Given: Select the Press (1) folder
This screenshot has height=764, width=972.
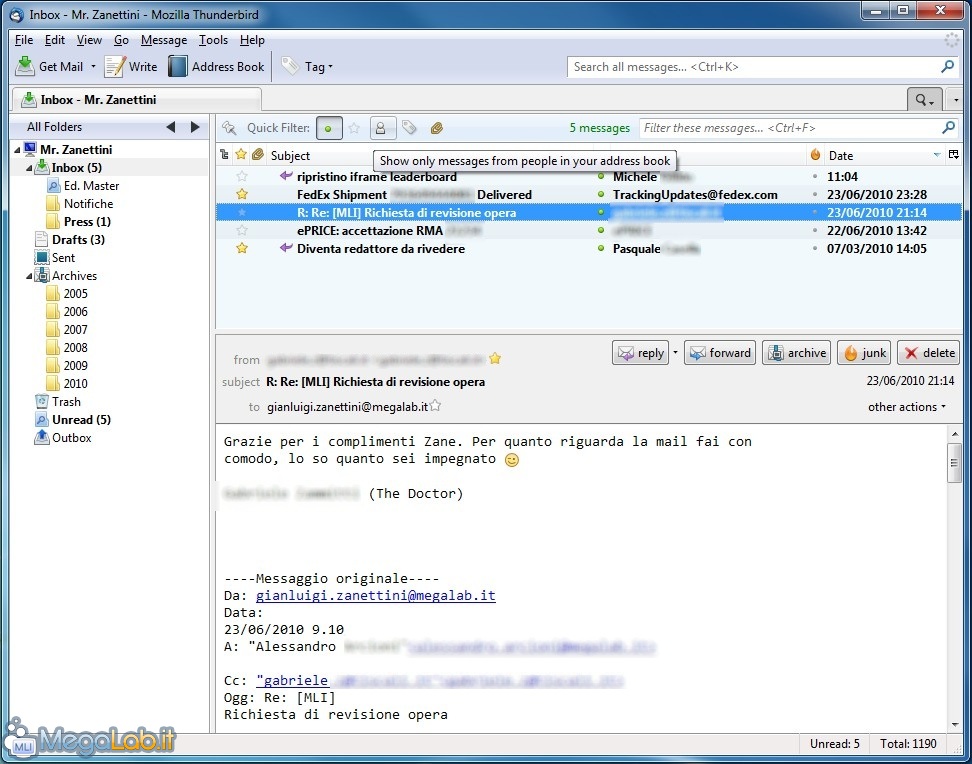Looking at the screenshot, I should tap(86, 222).
